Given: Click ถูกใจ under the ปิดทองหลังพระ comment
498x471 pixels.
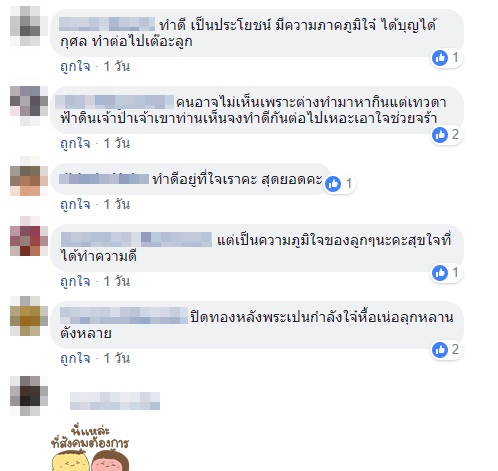Looking at the screenshot, I should [x=75, y=358].
